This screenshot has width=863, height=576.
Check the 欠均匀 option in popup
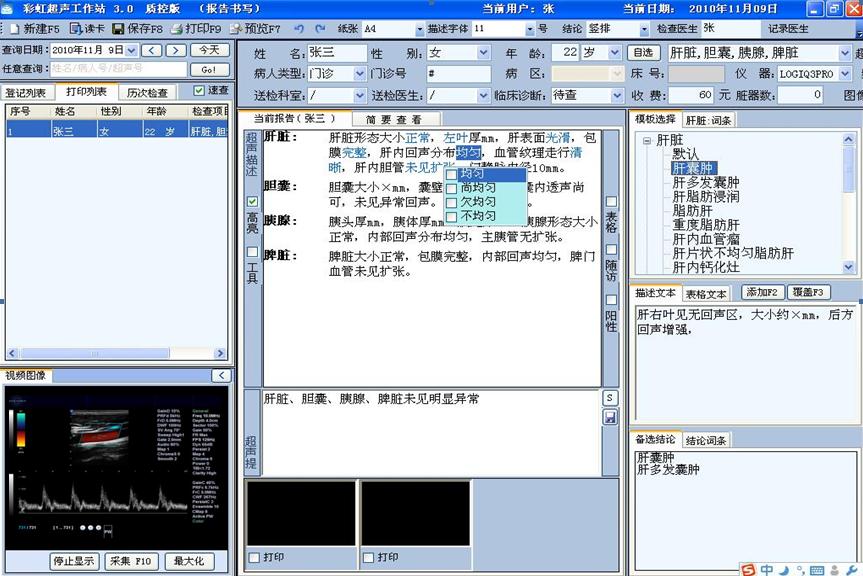point(451,203)
